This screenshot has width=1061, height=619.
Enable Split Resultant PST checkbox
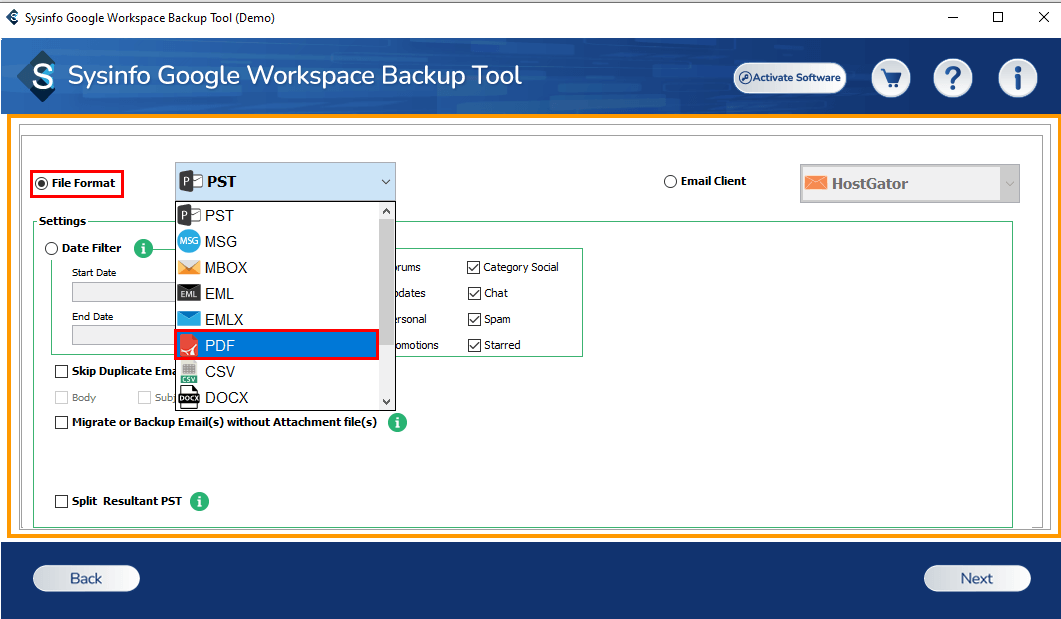click(62, 501)
